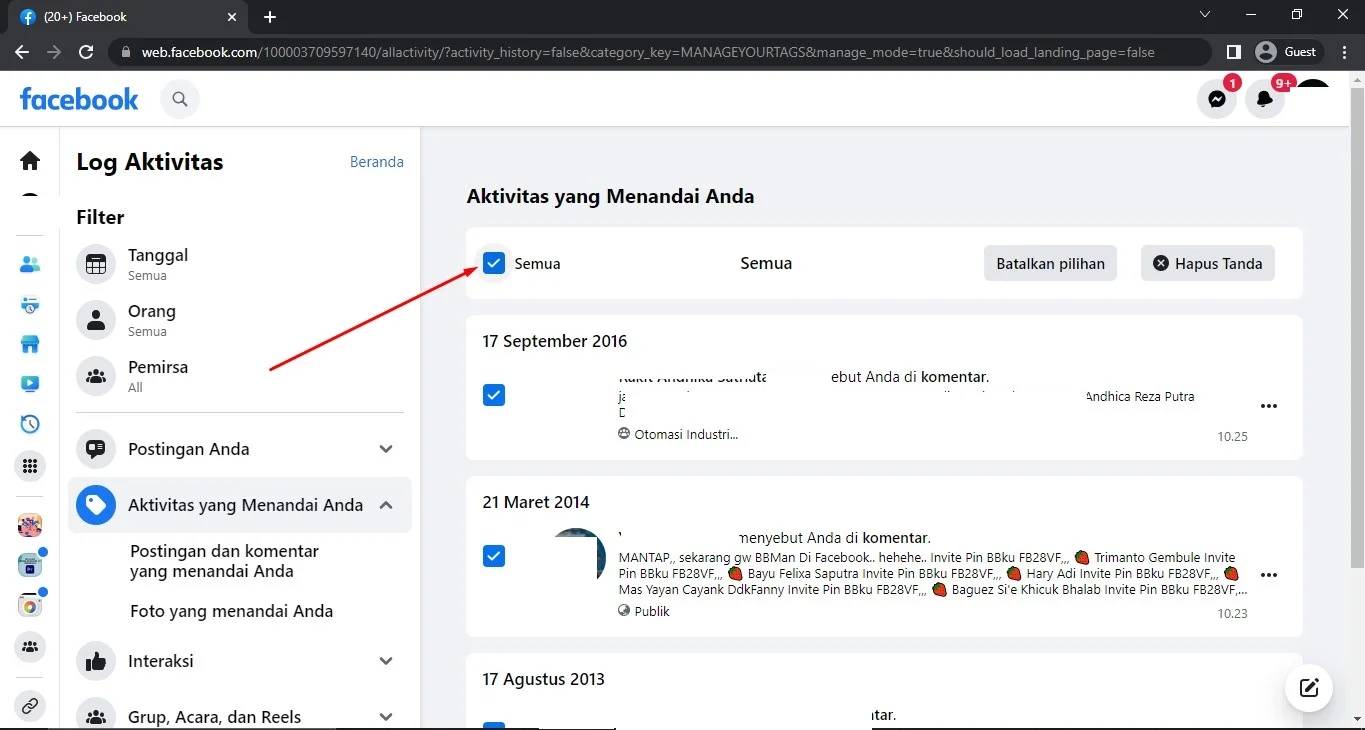This screenshot has height=730, width=1365.
Task: Open new message compose icon
Action: coord(1310,687)
